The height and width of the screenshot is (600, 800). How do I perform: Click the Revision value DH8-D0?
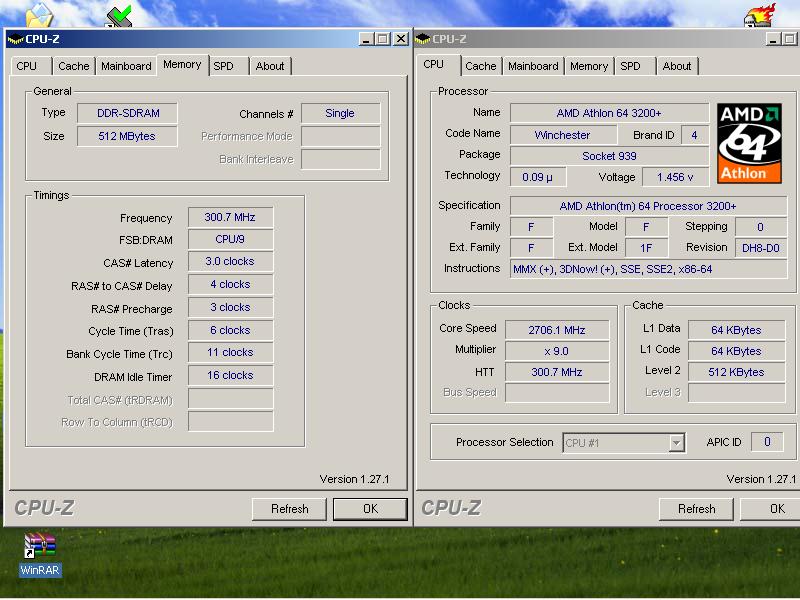pyautogui.click(x=761, y=248)
